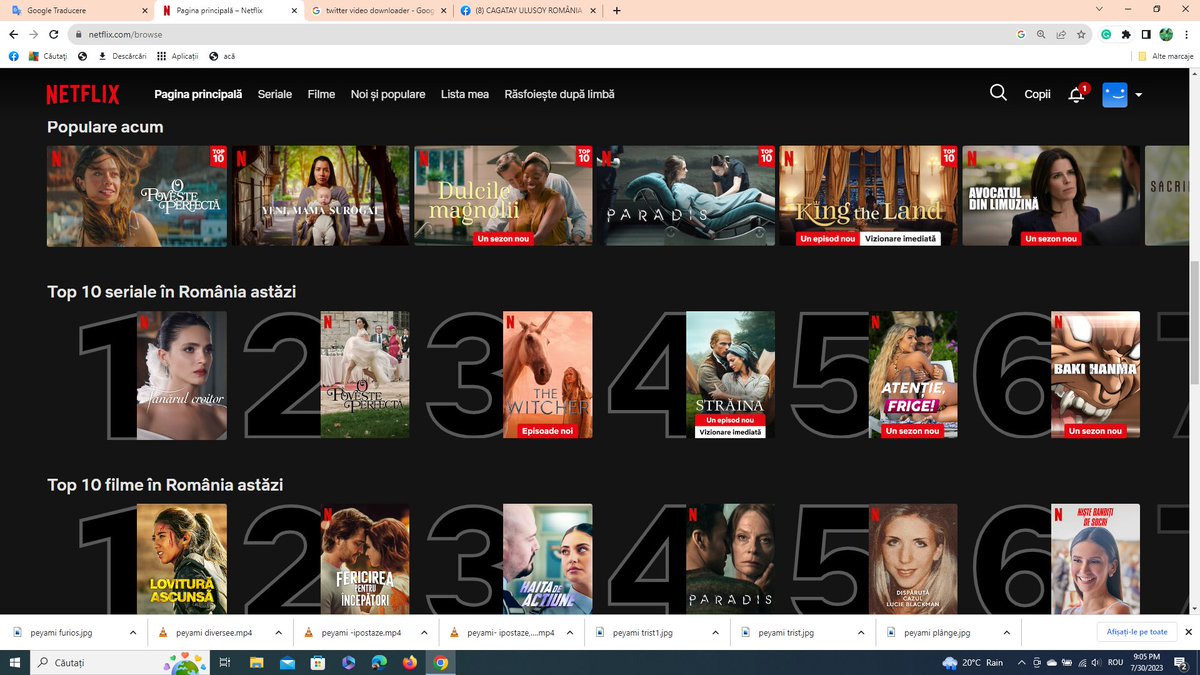Bookmark this page with the star icon
This screenshot has height=675, width=1200.
click(x=1081, y=34)
